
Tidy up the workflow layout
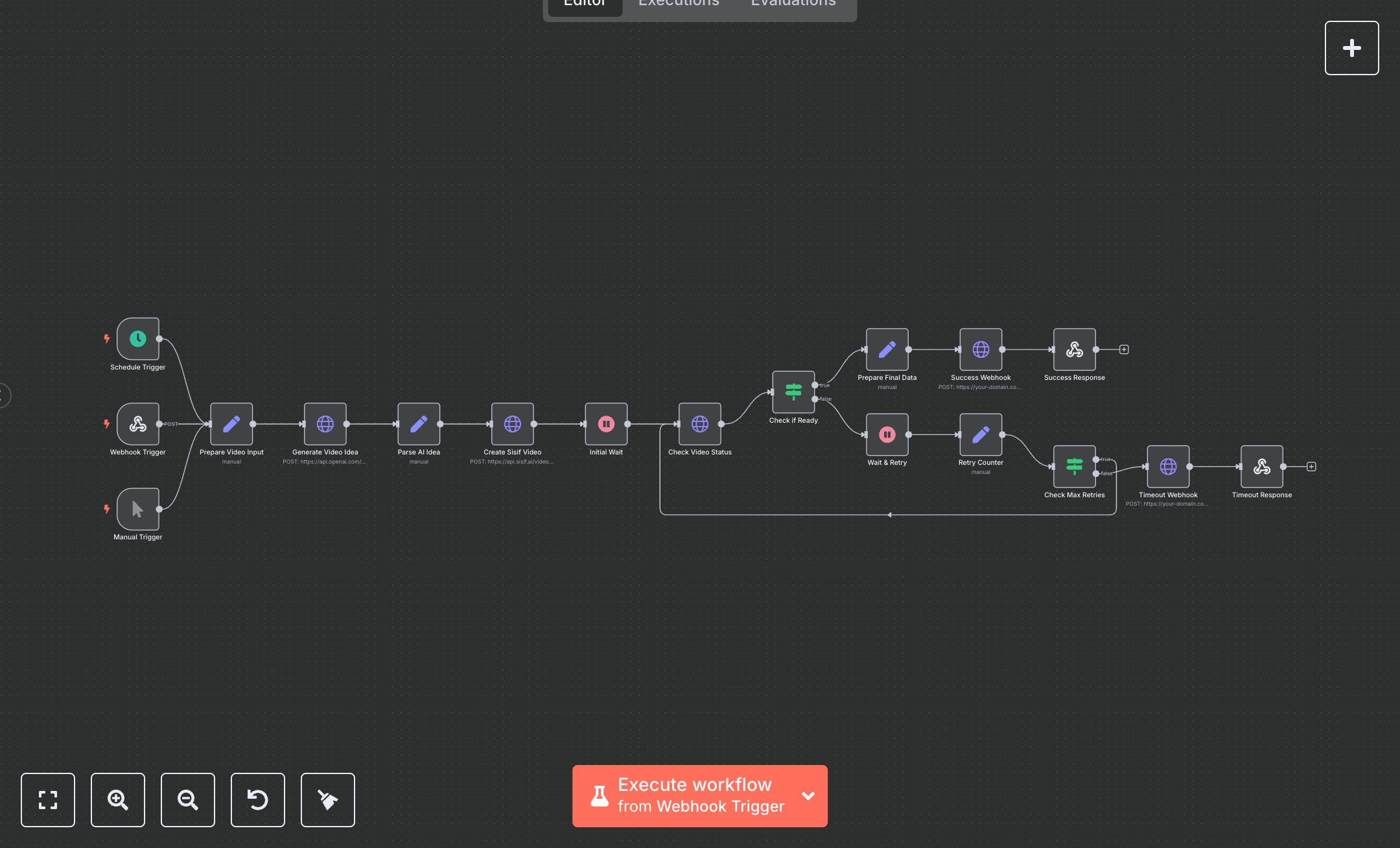tap(327, 800)
